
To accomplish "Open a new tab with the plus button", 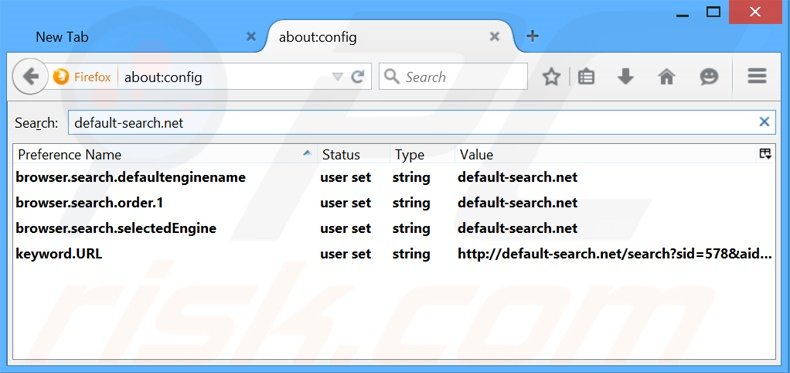I will coord(532,36).
